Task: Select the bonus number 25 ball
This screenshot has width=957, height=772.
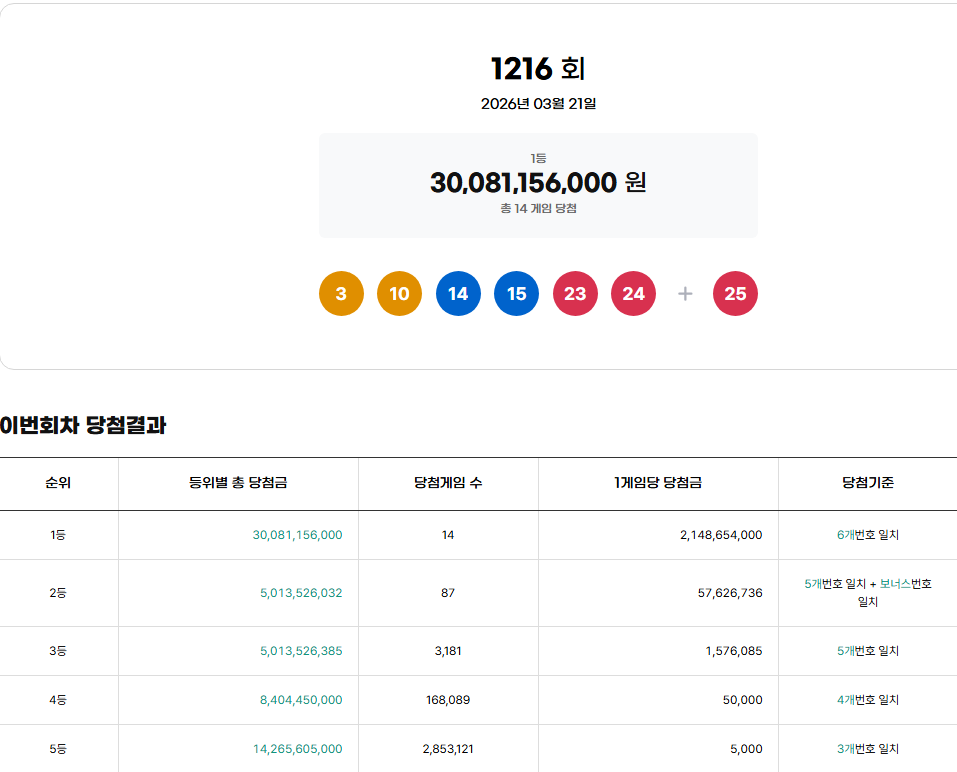Action: [x=735, y=294]
